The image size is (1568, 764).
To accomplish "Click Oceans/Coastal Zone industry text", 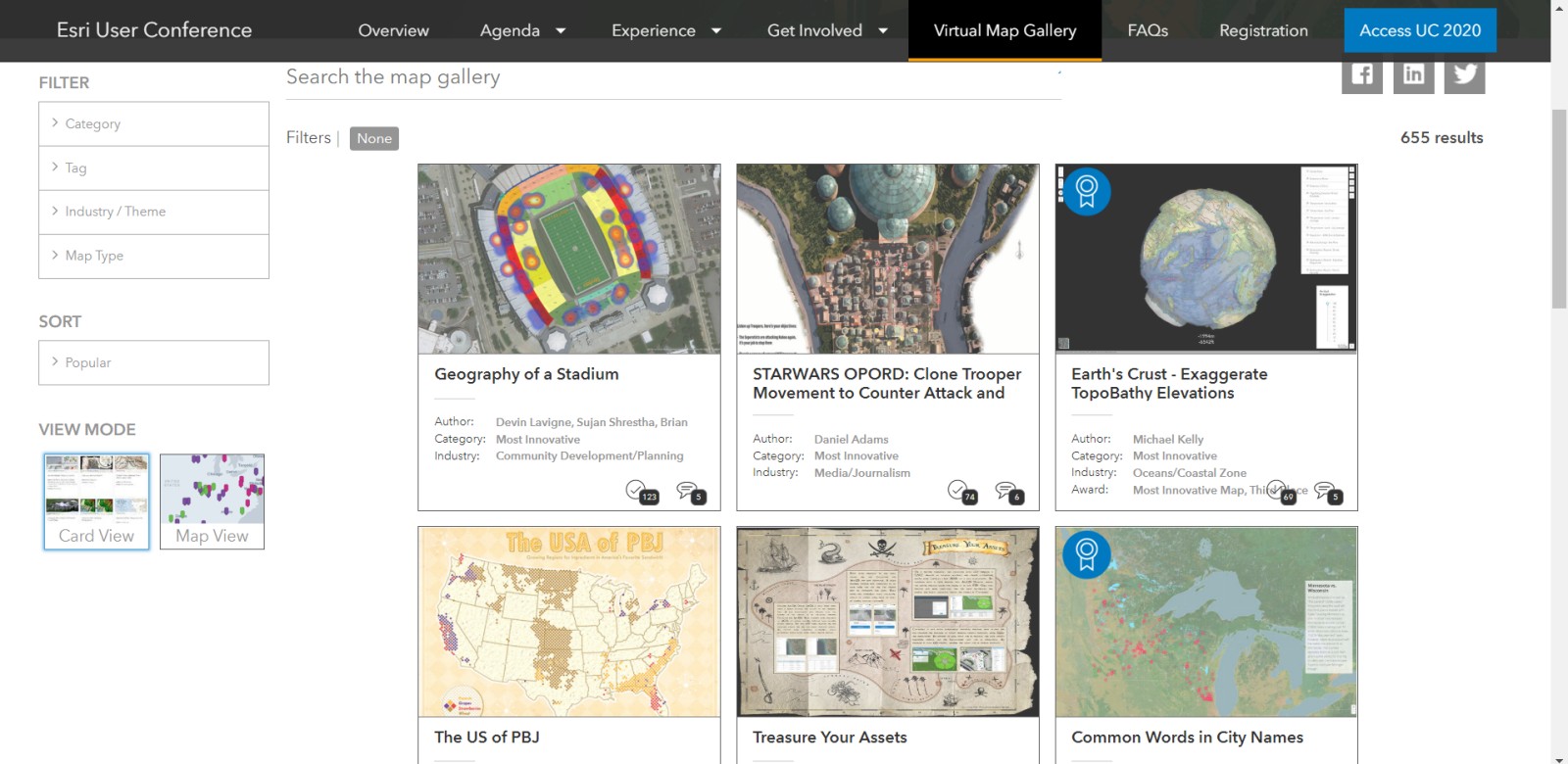I will pos(1190,472).
